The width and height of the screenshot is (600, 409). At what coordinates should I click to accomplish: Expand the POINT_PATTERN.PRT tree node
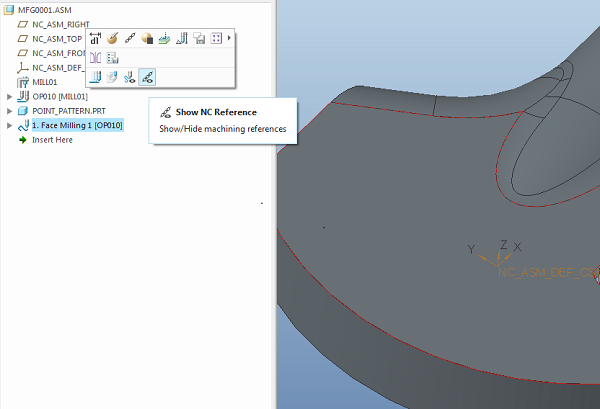point(9,111)
